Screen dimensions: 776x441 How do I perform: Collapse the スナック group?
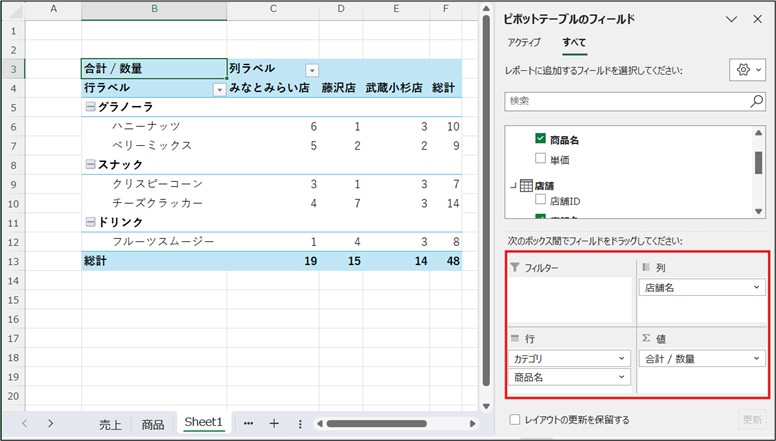point(91,164)
